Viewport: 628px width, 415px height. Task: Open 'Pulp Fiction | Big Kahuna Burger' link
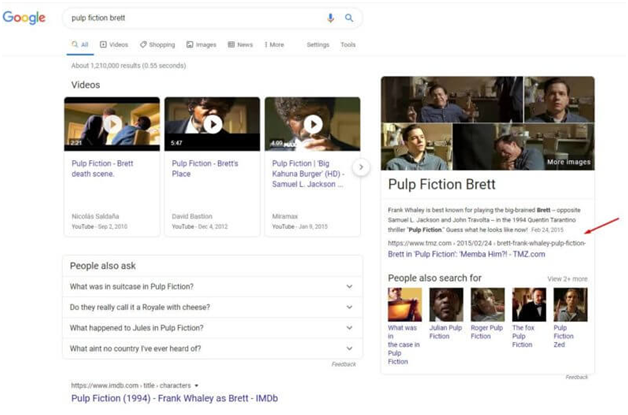point(308,174)
